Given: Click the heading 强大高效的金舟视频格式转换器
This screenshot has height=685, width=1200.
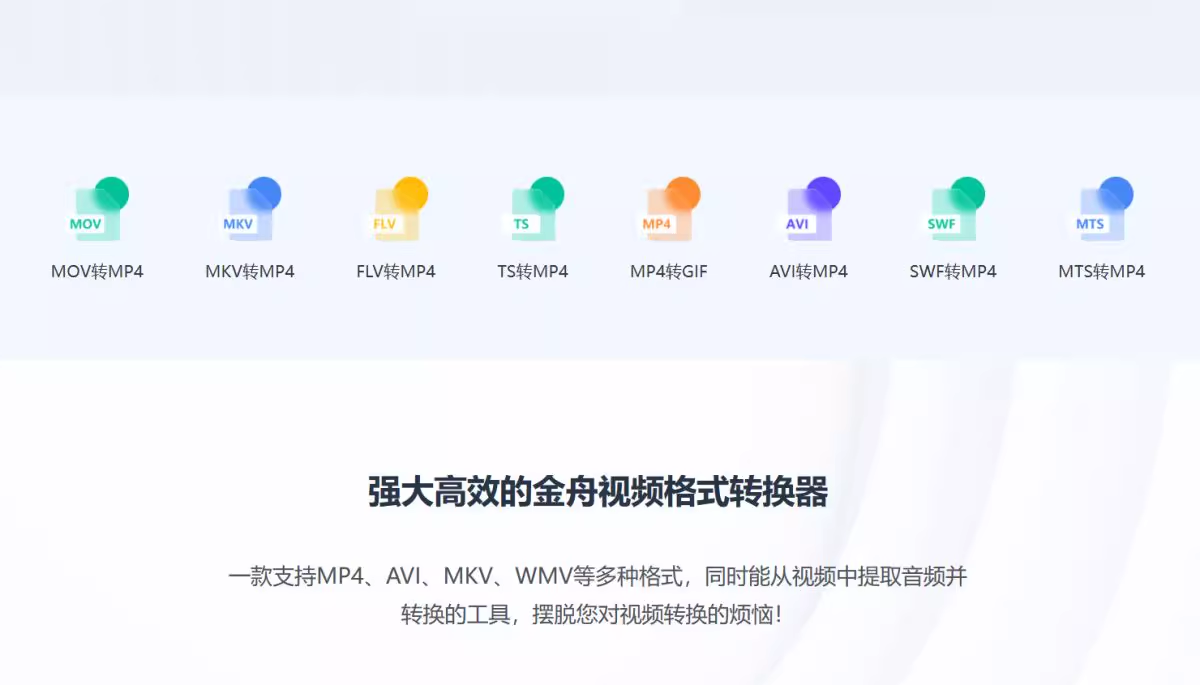Looking at the screenshot, I should click(x=598, y=493).
